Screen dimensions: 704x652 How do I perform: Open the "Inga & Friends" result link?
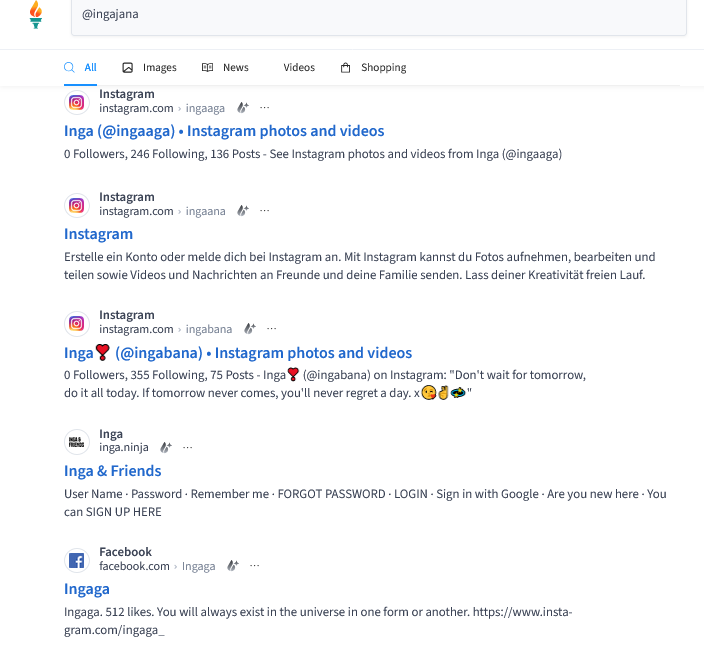(113, 471)
